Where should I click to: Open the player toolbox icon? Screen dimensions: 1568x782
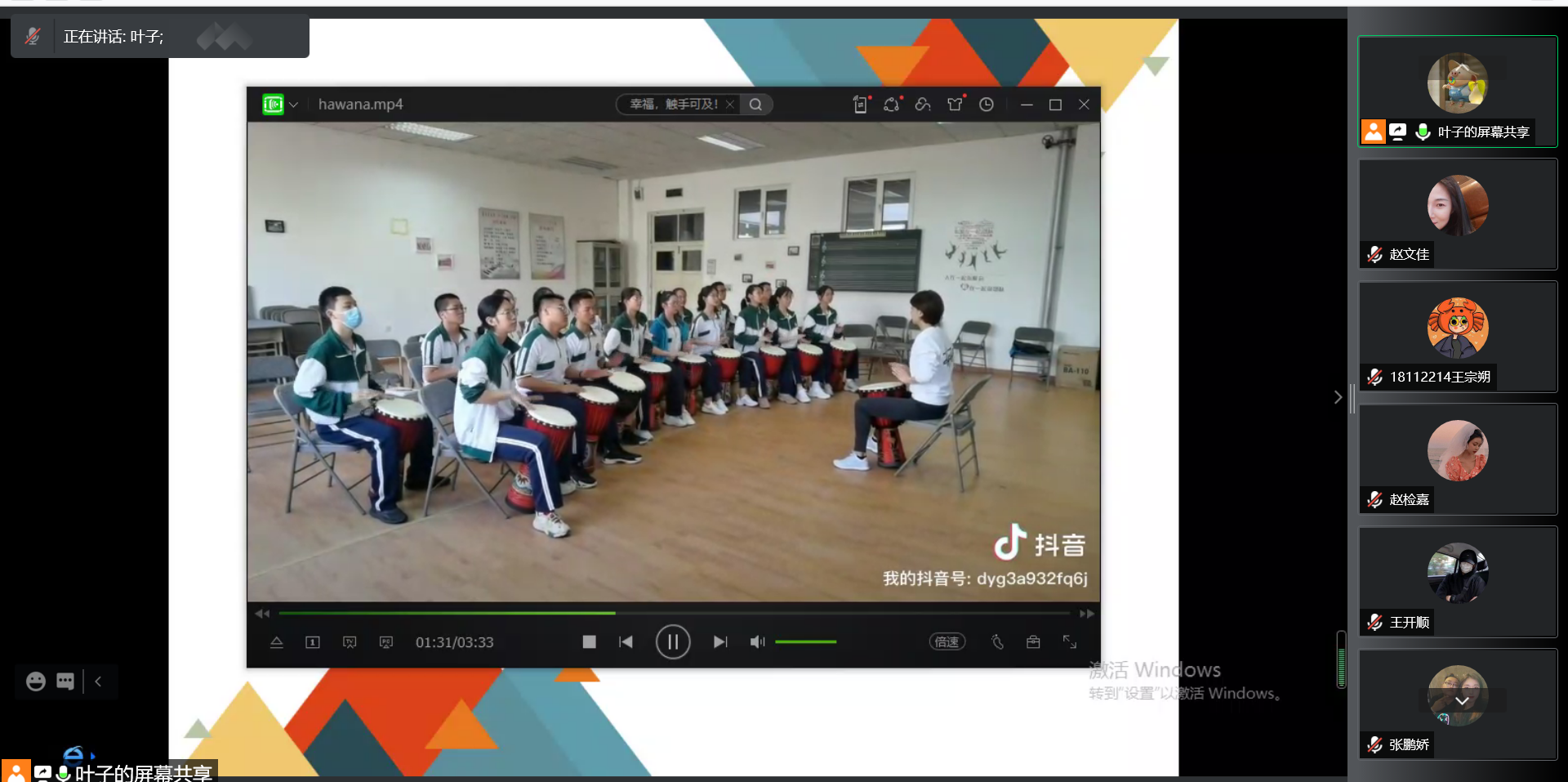pyautogui.click(x=1033, y=642)
